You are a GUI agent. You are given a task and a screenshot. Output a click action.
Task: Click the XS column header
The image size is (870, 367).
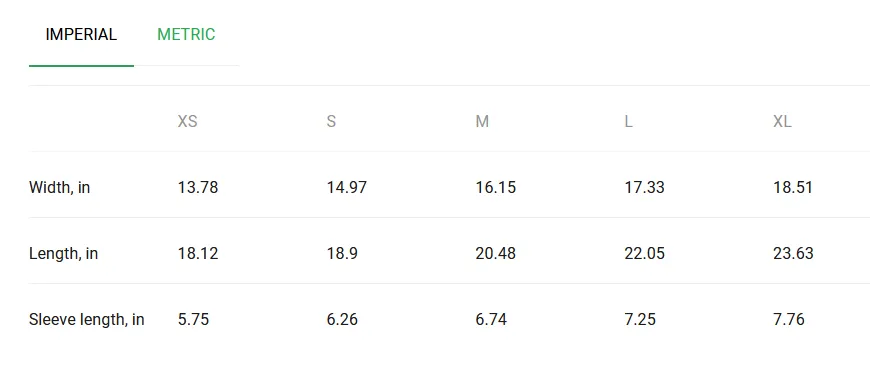pos(188,122)
